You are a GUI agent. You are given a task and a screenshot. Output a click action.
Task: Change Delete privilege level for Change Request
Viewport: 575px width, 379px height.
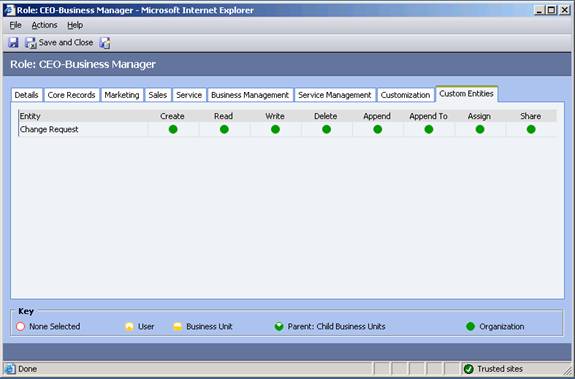pos(326,129)
